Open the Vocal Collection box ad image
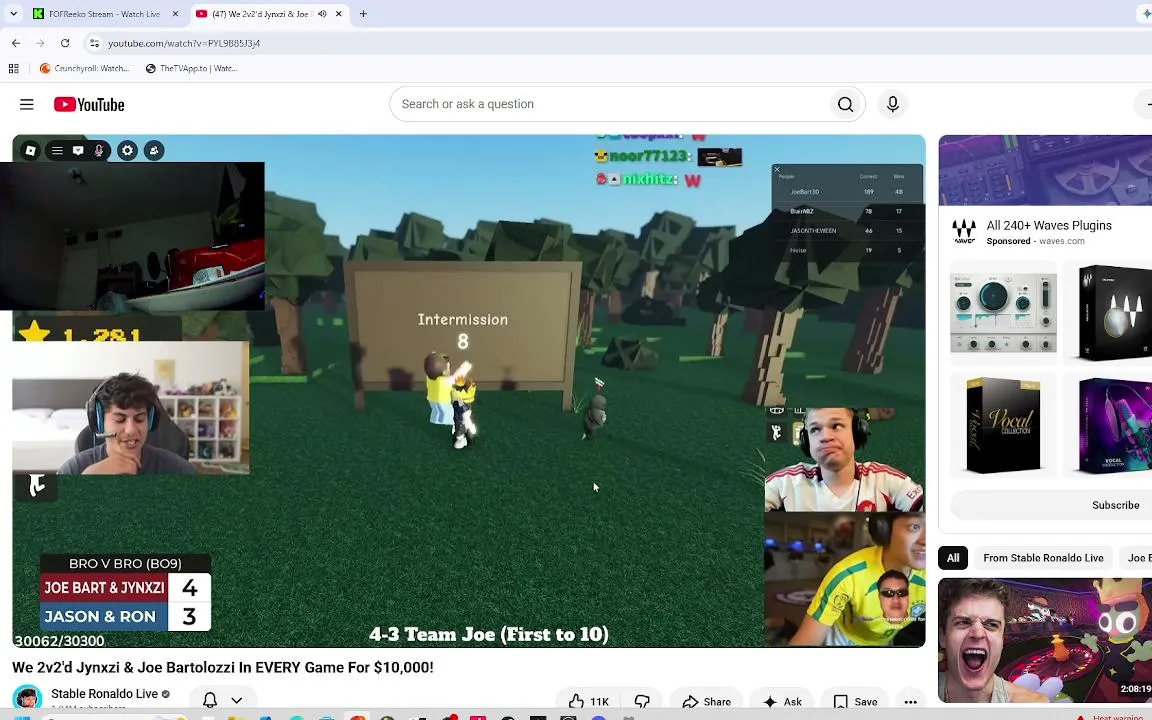The image size is (1152, 720). click(x=1003, y=425)
